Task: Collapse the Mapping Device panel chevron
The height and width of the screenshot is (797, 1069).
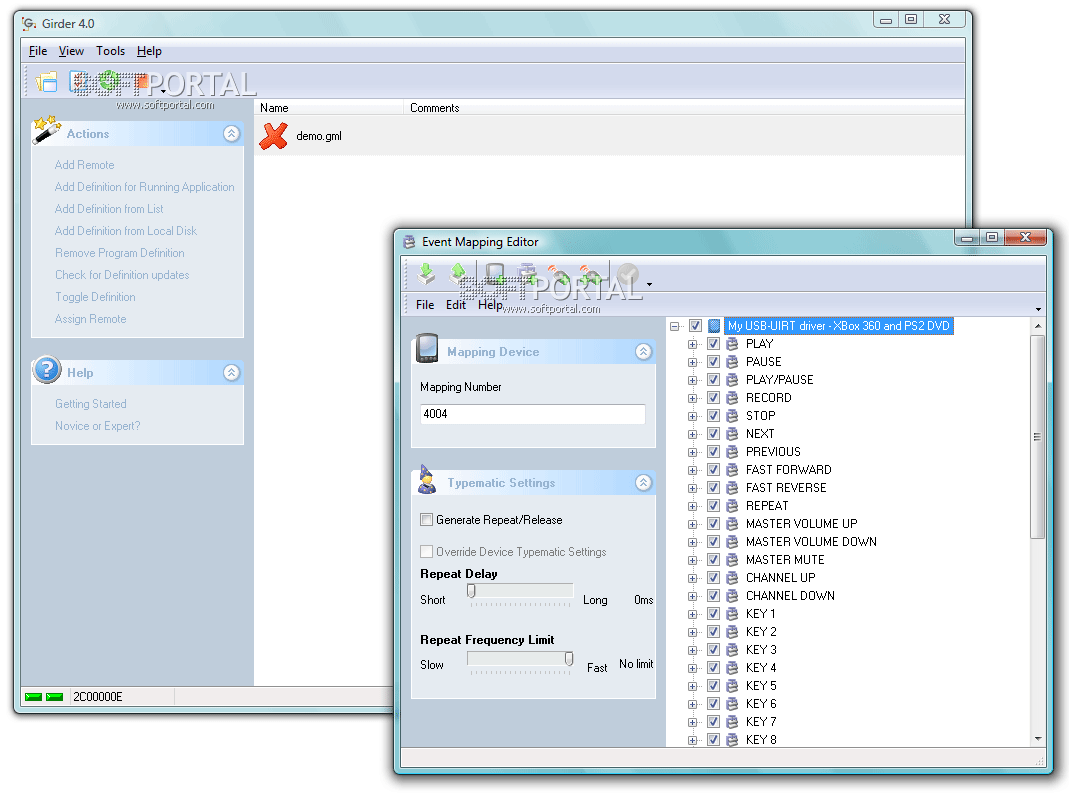Action: pyautogui.click(x=643, y=352)
